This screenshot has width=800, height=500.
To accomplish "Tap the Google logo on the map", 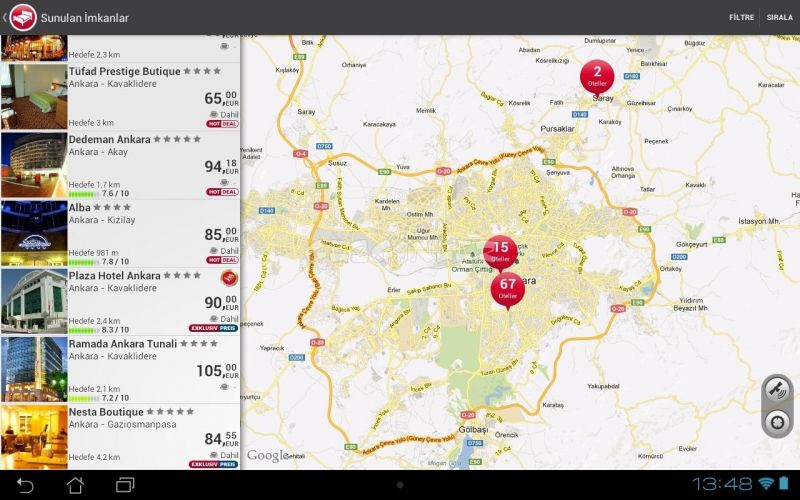I will click(268, 456).
